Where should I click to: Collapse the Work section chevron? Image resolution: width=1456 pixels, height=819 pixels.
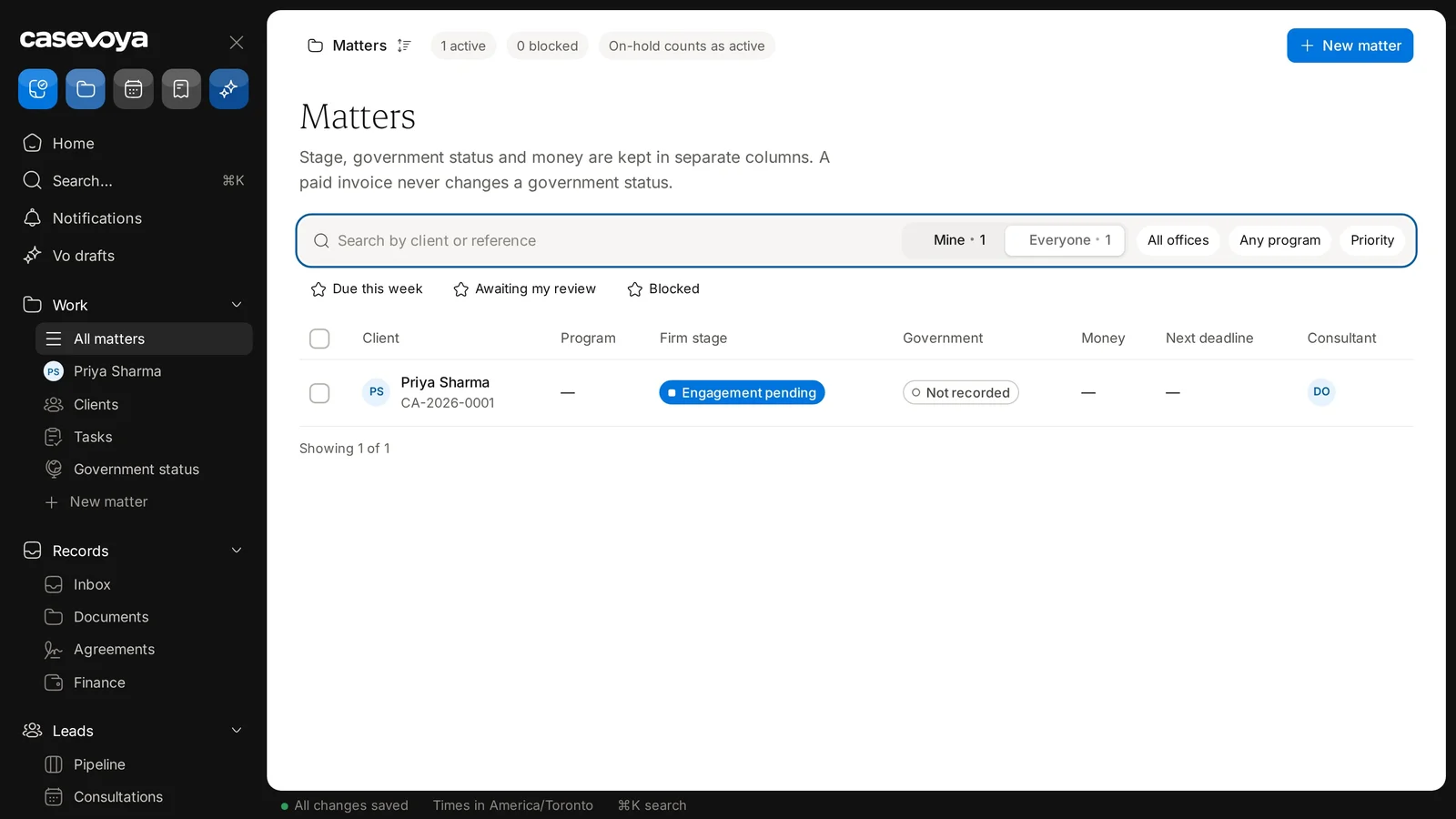(x=237, y=305)
